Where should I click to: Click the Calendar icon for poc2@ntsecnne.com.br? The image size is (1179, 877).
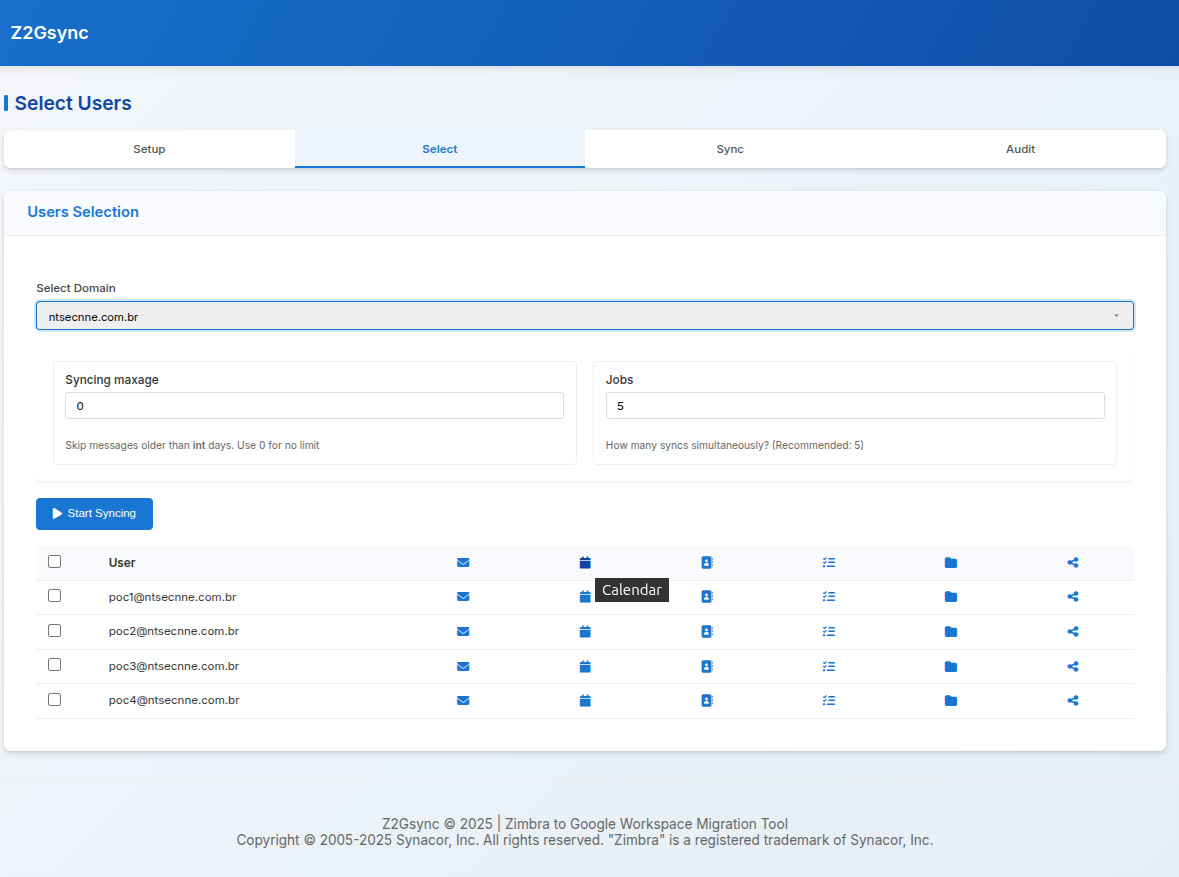tap(585, 631)
